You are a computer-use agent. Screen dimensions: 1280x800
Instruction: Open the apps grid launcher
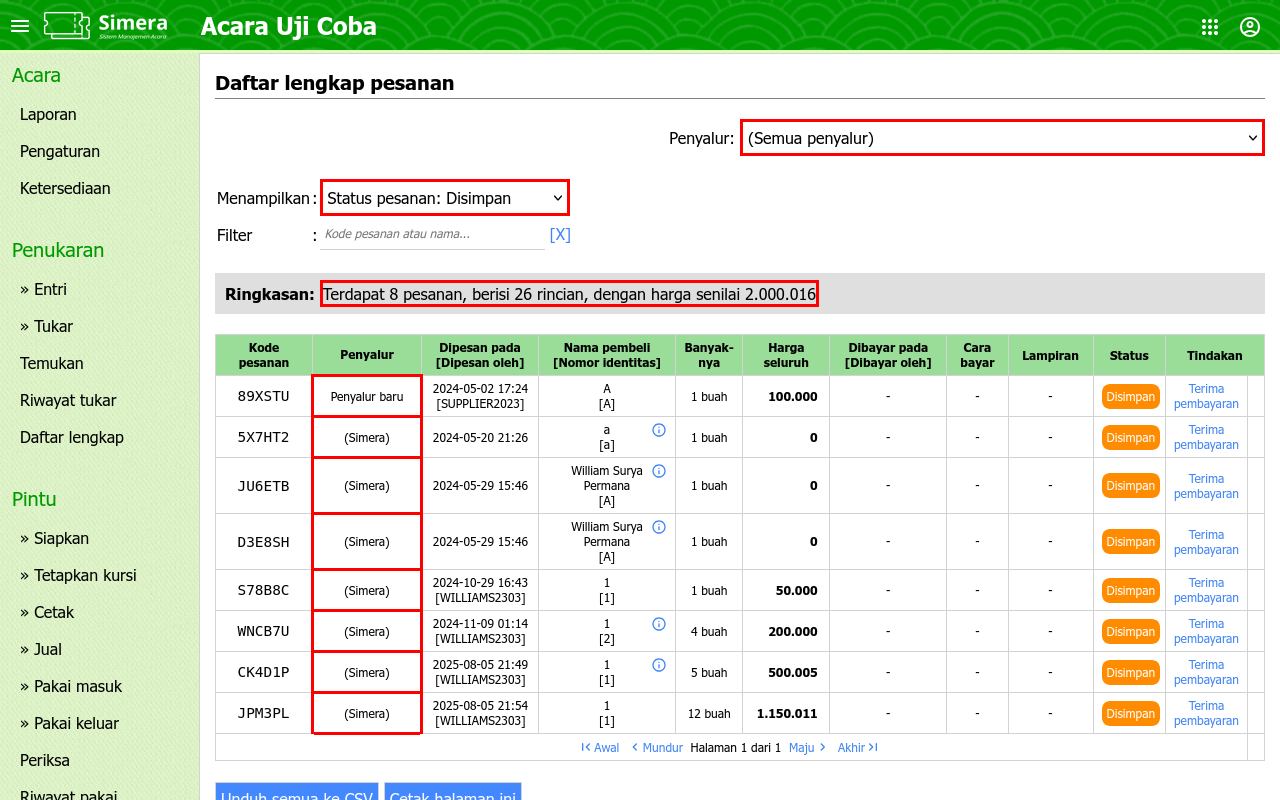tap(1210, 27)
